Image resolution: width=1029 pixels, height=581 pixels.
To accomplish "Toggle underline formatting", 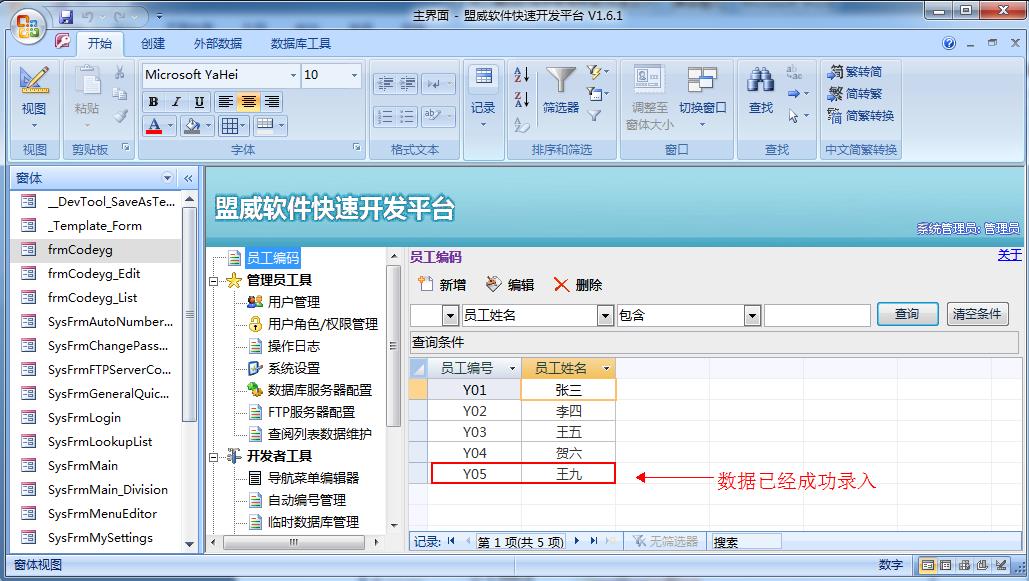I will [x=199, y=102].
